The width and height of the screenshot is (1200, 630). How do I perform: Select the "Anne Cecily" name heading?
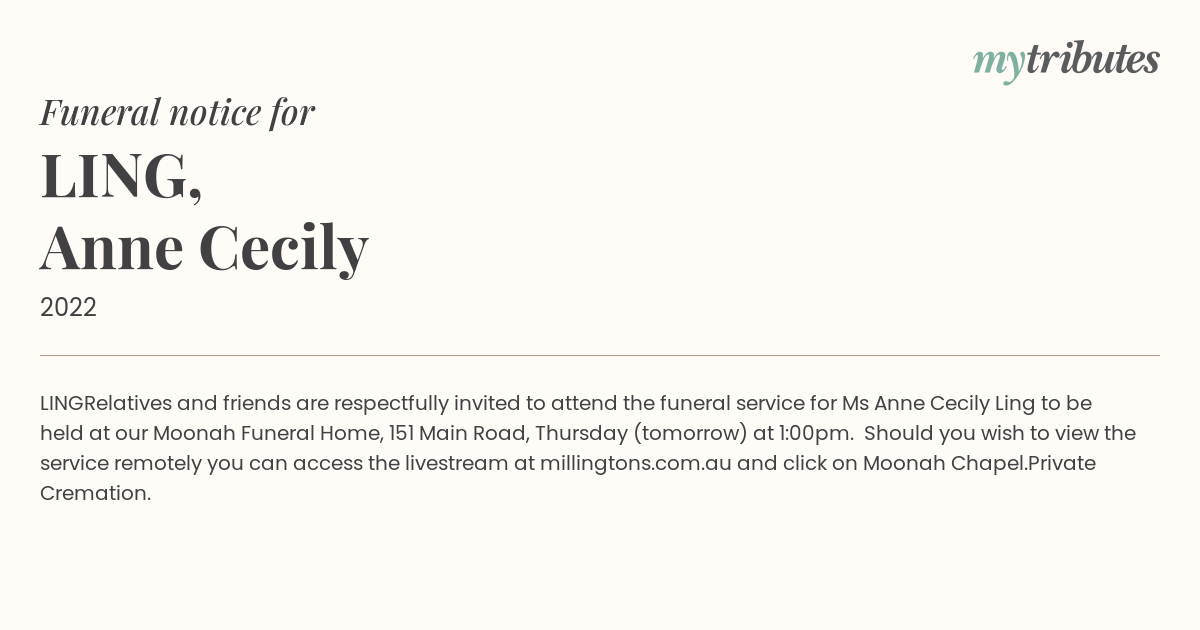coord(204,247)
